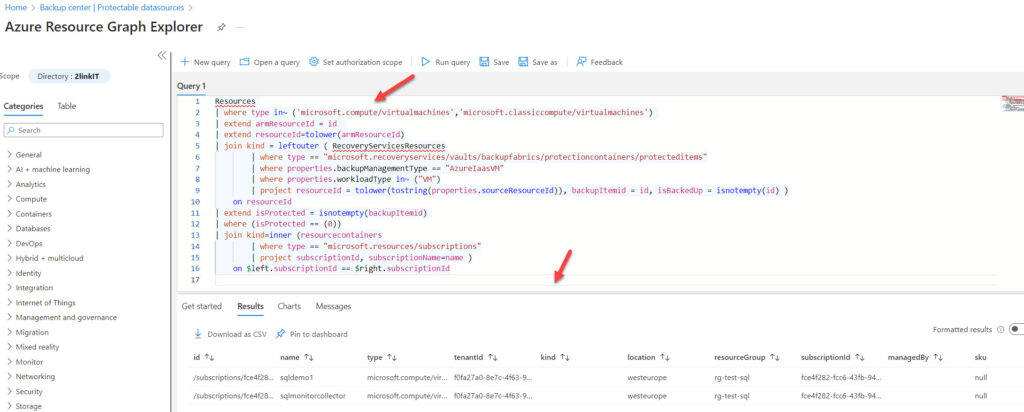Image resolution: width=1024 pixels, height=412 pixels.
Task: Sort results by the managedBy column
Action: (938, 357)
